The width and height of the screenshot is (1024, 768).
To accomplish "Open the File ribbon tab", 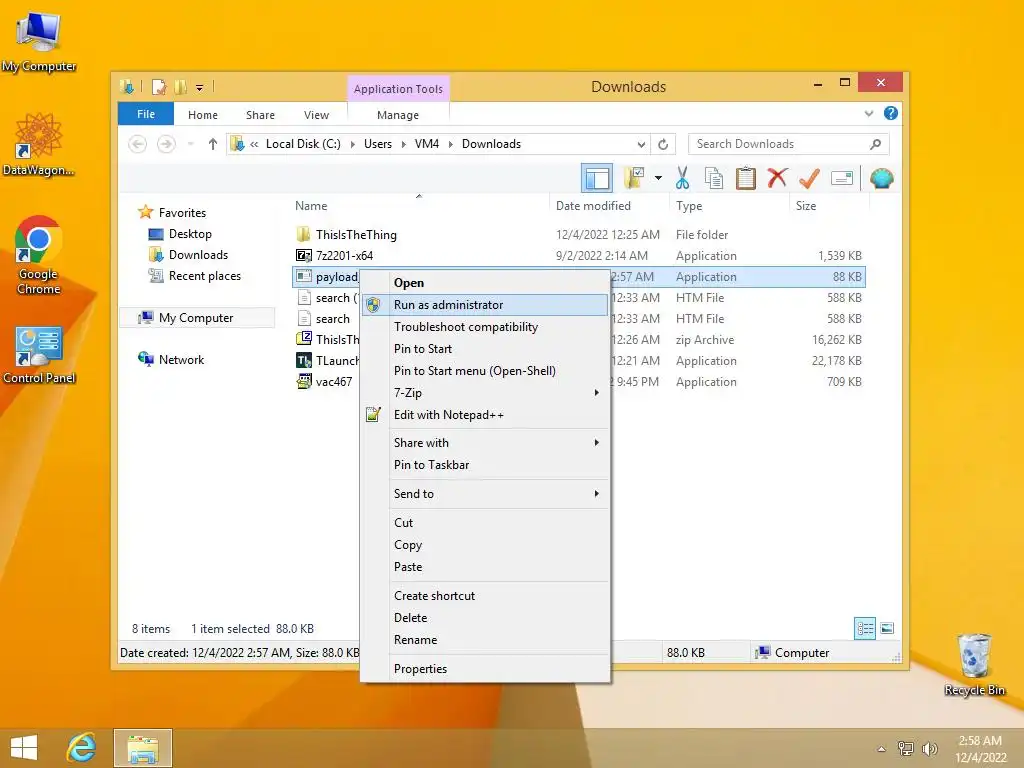I will click(146, 114).
